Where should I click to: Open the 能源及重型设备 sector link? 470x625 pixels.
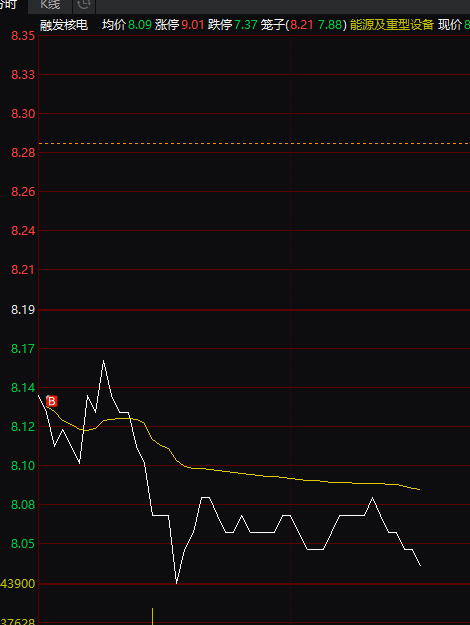click(x=391, y=25)
